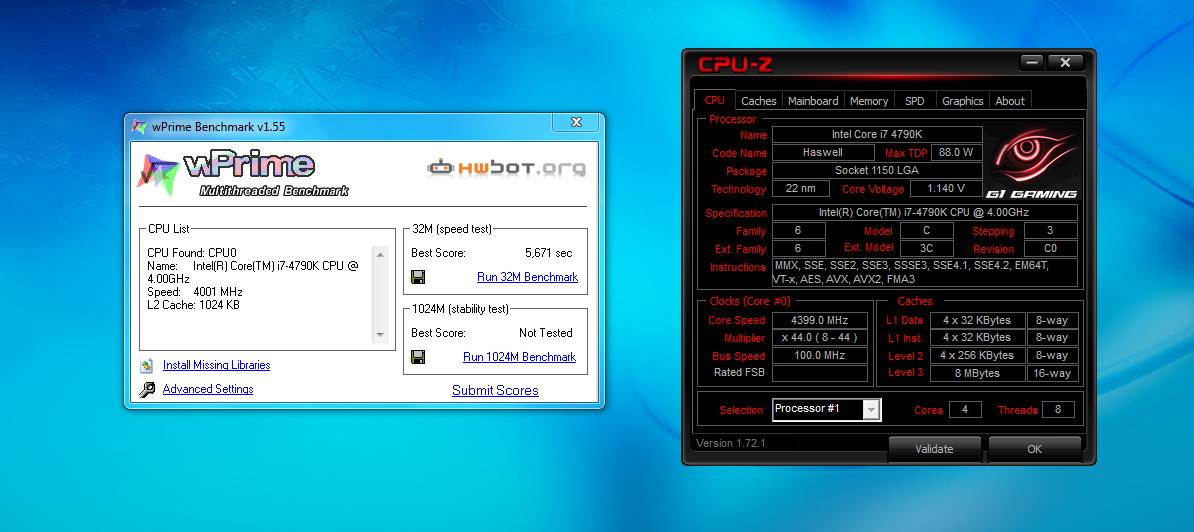Run the 1024M Benchmark

[519, 357]
